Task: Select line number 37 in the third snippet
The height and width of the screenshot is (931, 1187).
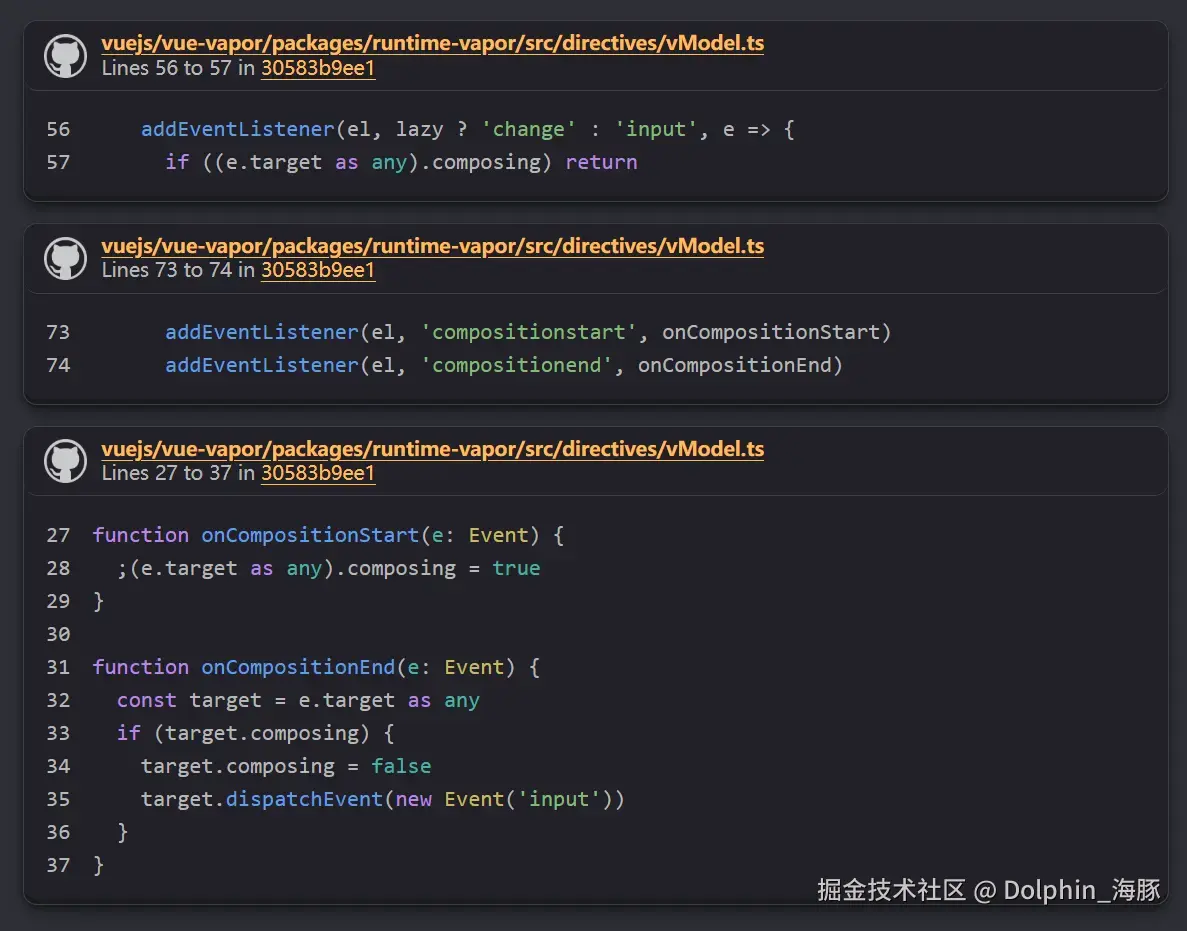Action: [58, 864]
